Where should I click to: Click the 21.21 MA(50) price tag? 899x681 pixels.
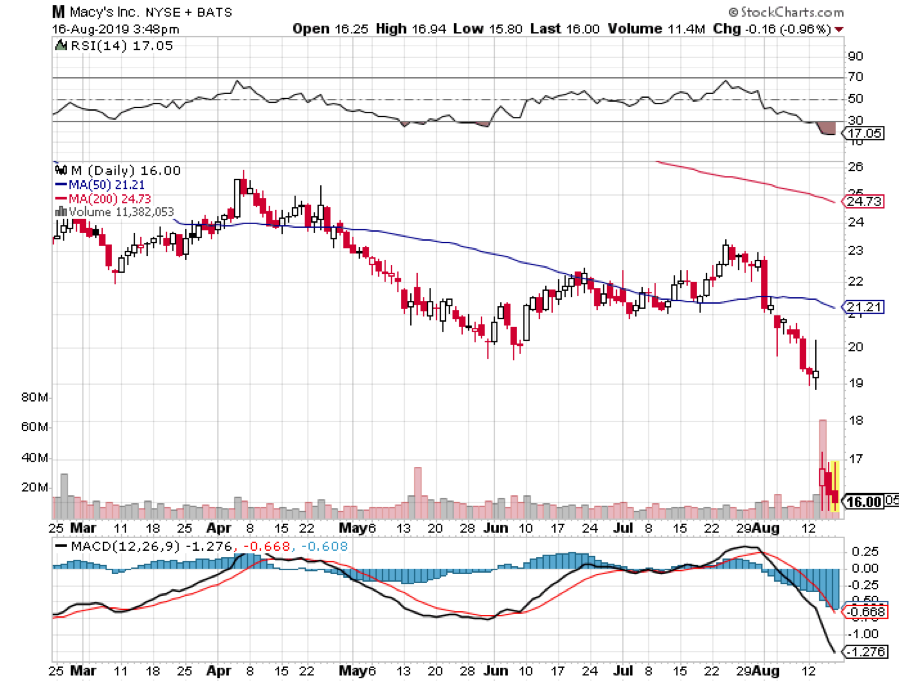pos(864,307)
